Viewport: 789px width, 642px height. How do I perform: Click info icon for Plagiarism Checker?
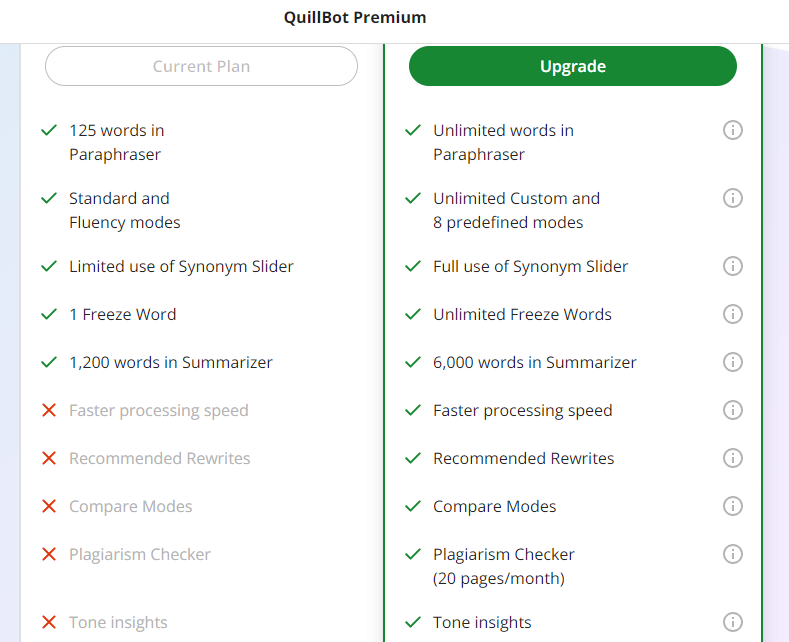pyautogui.click(x=733, y=554)
